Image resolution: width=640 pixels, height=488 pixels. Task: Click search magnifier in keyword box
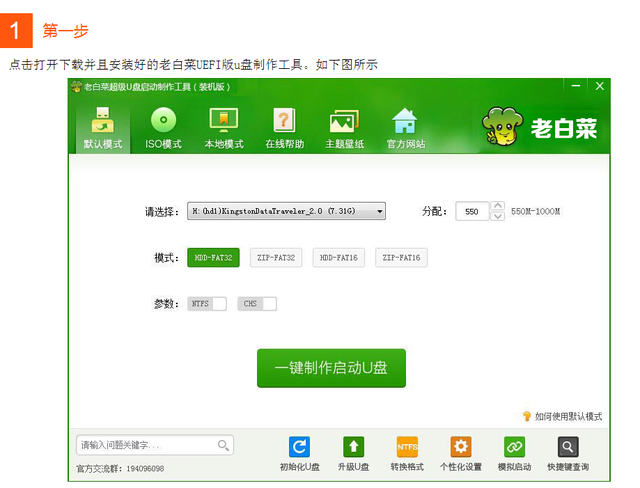[223, 445]
